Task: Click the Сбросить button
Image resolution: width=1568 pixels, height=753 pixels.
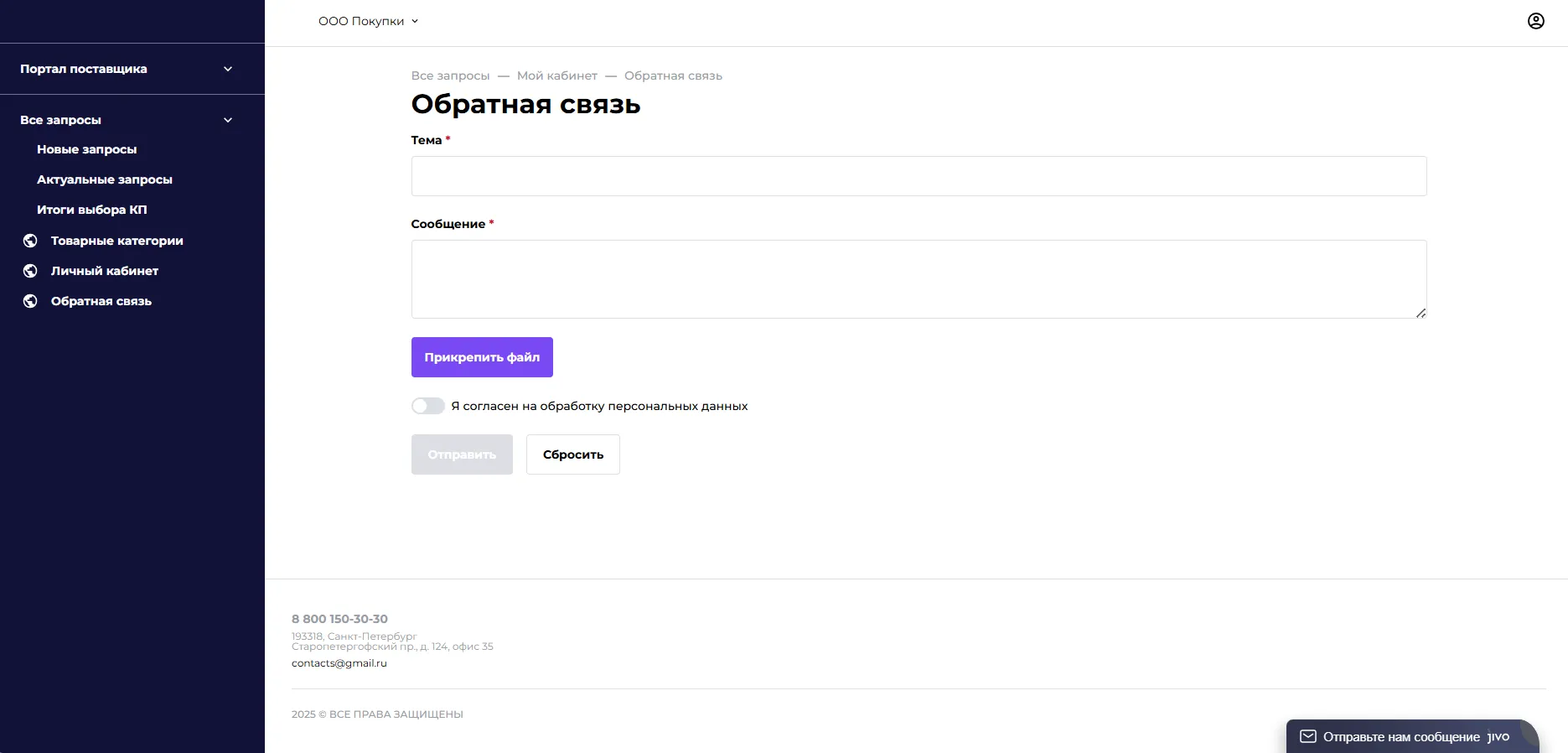Action: tap(572, 454)
